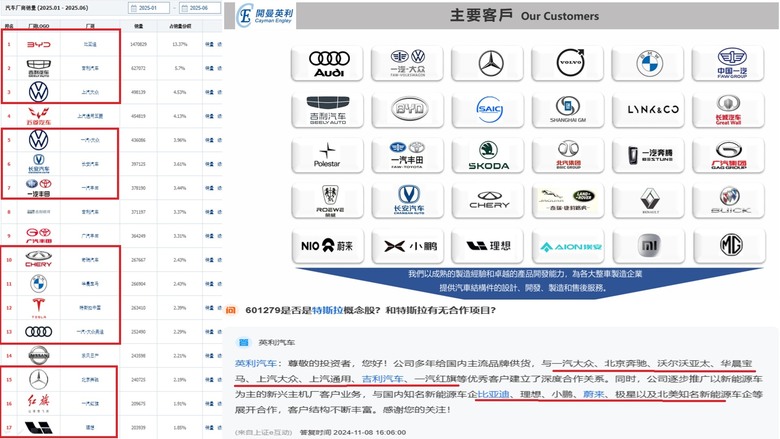Click the BMW roundel tile in customers grid

point(648,63)
